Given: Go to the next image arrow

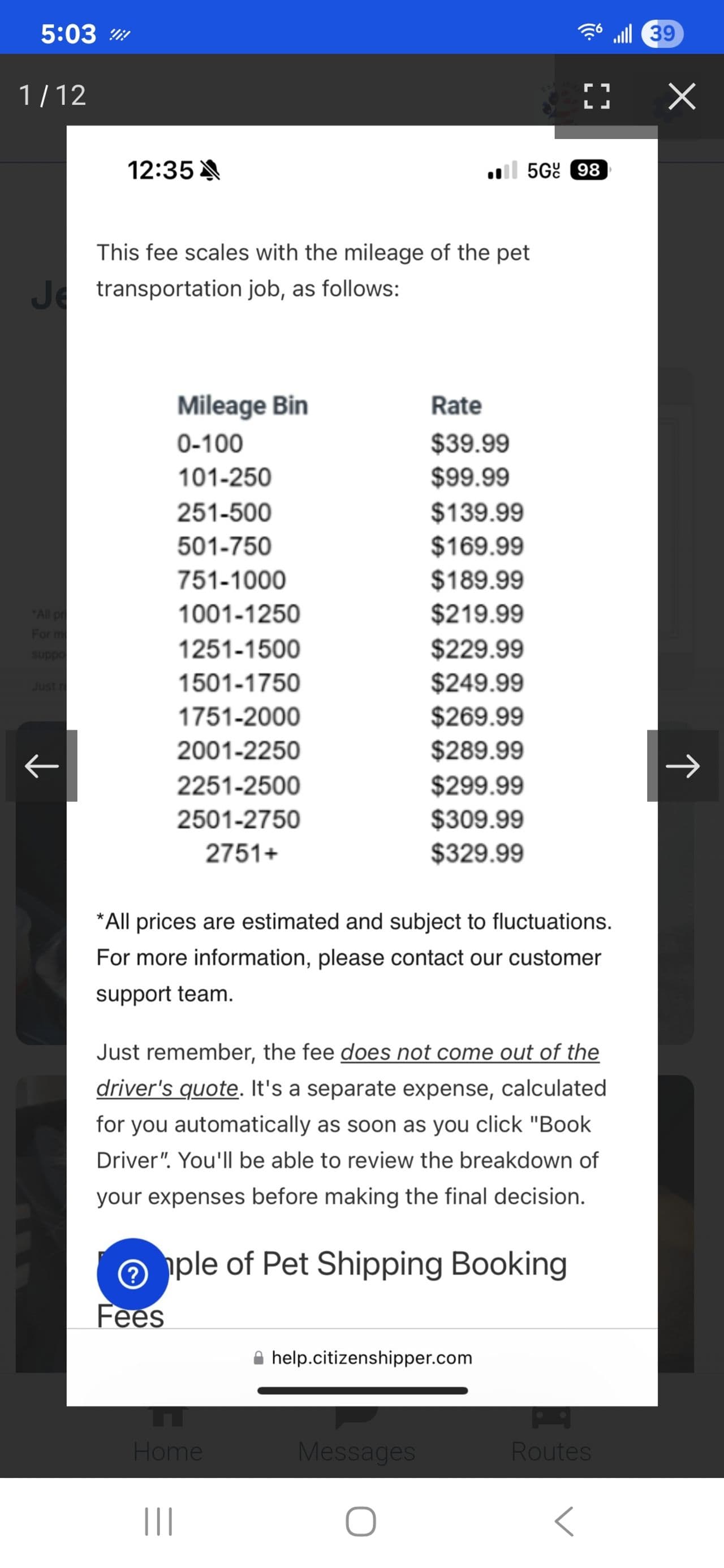Looking at the screenshot, I should tap(683, 766).
